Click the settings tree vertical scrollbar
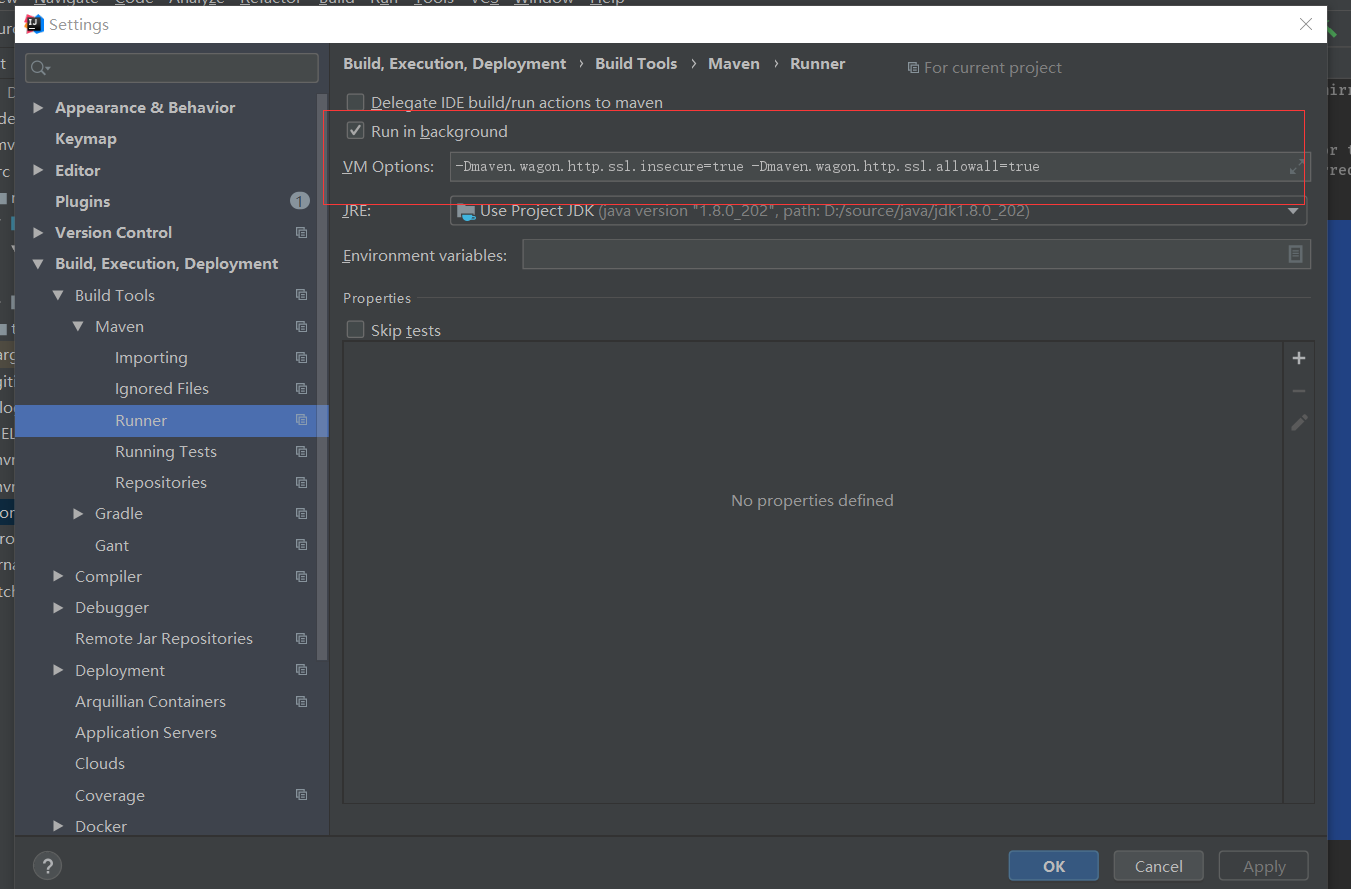Screen dimensions: 1351x889 pyautogui.click(x=322, y=376)
